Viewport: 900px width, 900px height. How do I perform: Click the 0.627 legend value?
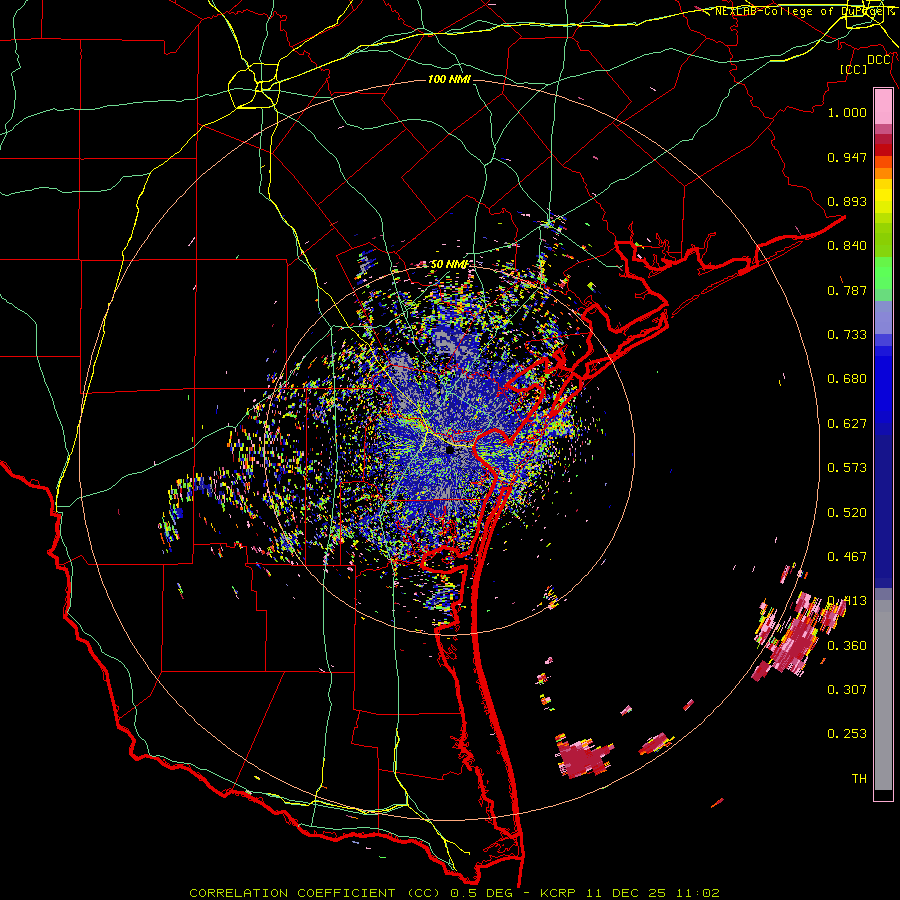(x=847, y=424)
